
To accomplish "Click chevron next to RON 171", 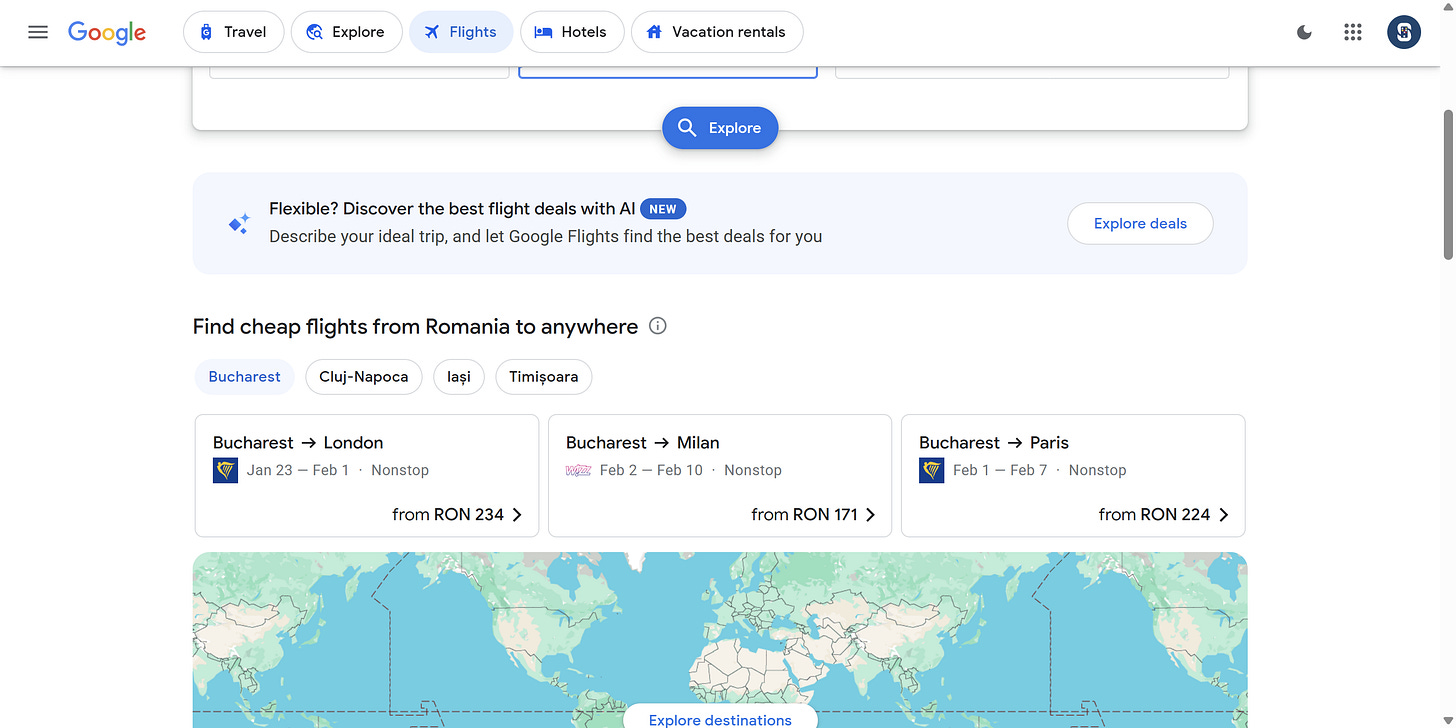I will pos(870,515).
